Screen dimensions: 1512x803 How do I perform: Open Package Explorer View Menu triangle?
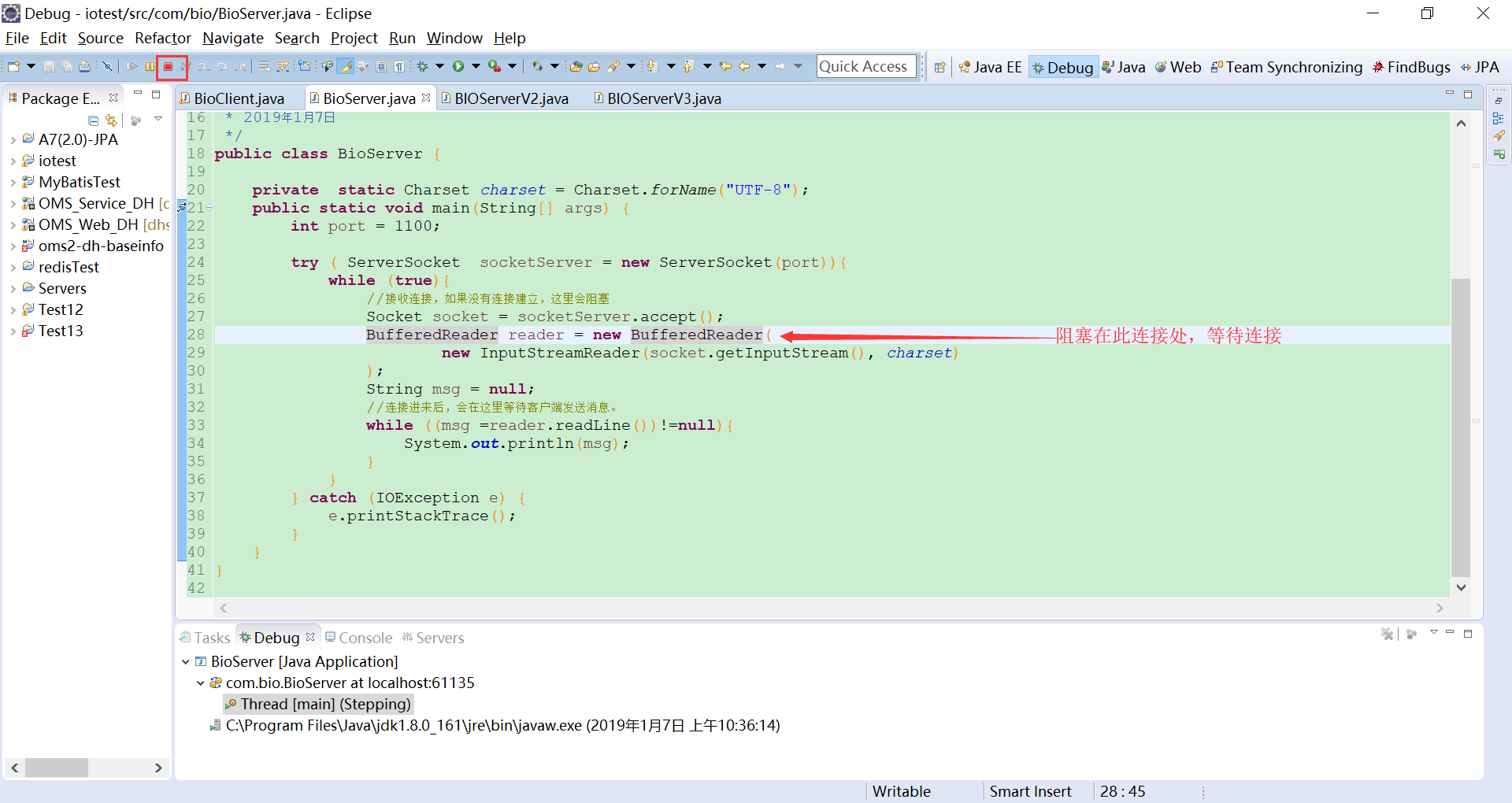(x=158, y=119)
